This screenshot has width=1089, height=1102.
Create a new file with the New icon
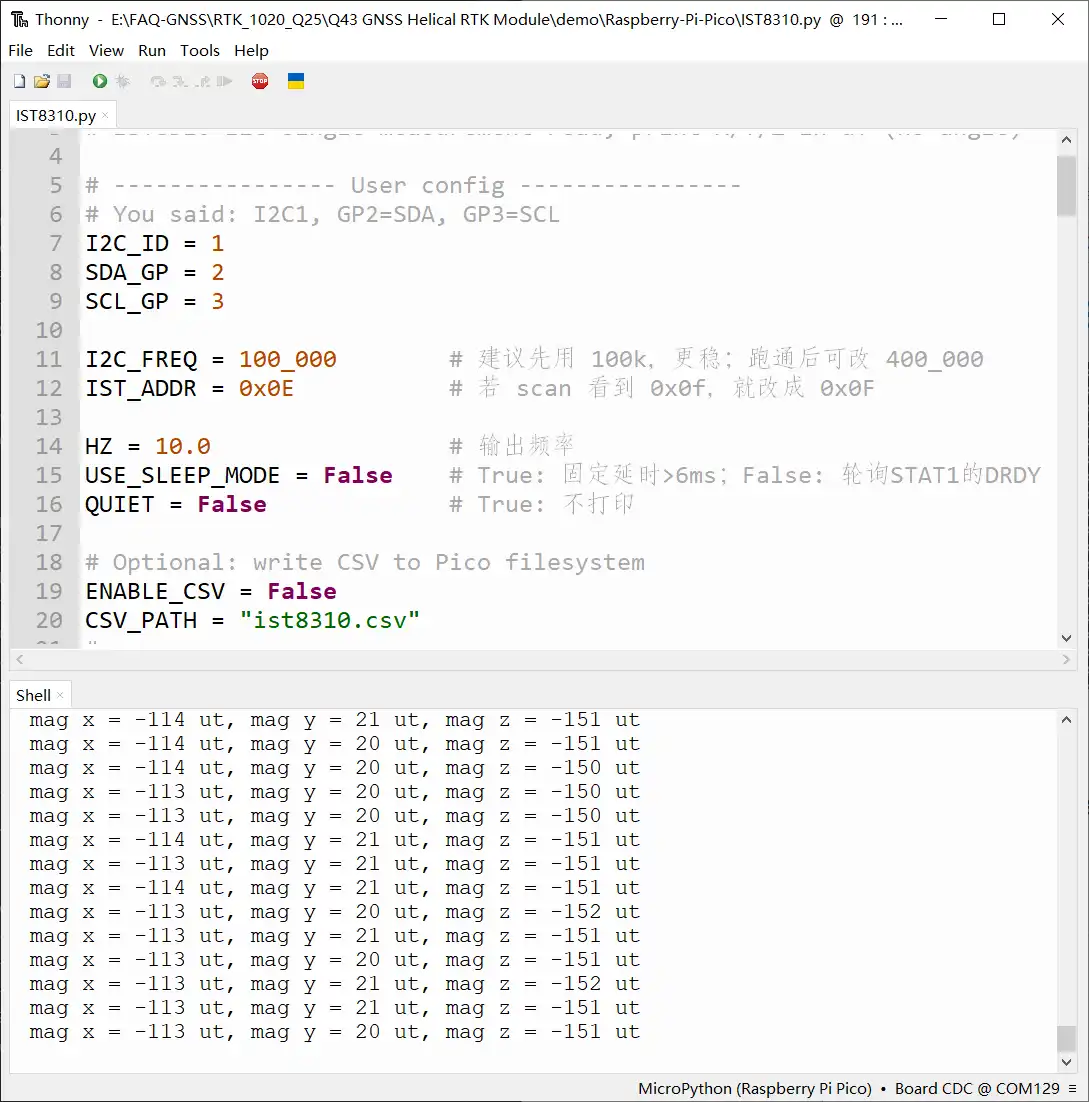[x=18, y=81]
